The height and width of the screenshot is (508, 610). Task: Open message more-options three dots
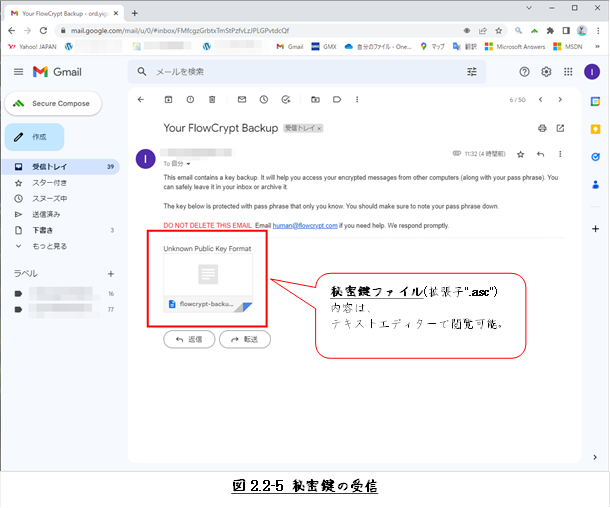560,154
